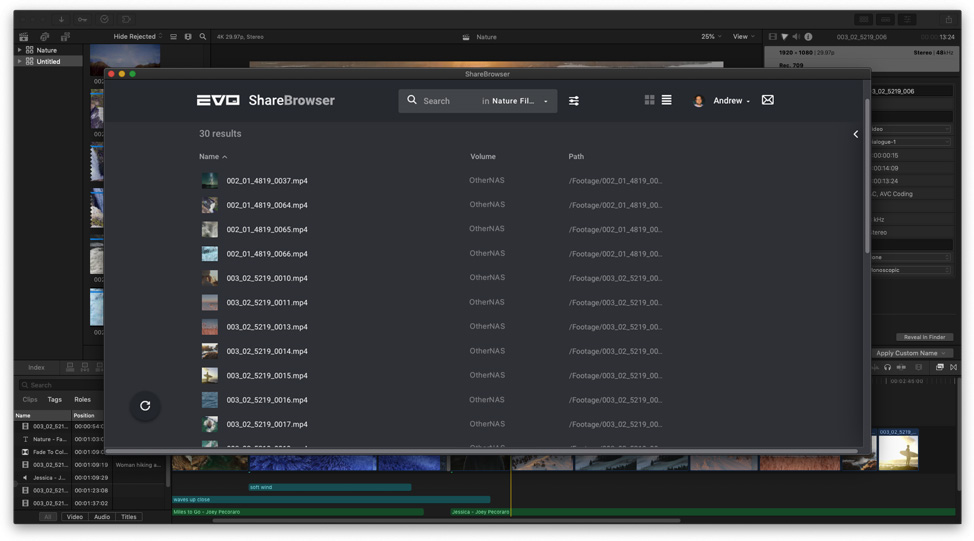Collapse the side panel with the chevron arrow
Image resolution: width=974 pixels, height=541 pixels.
tap(855, 134)
